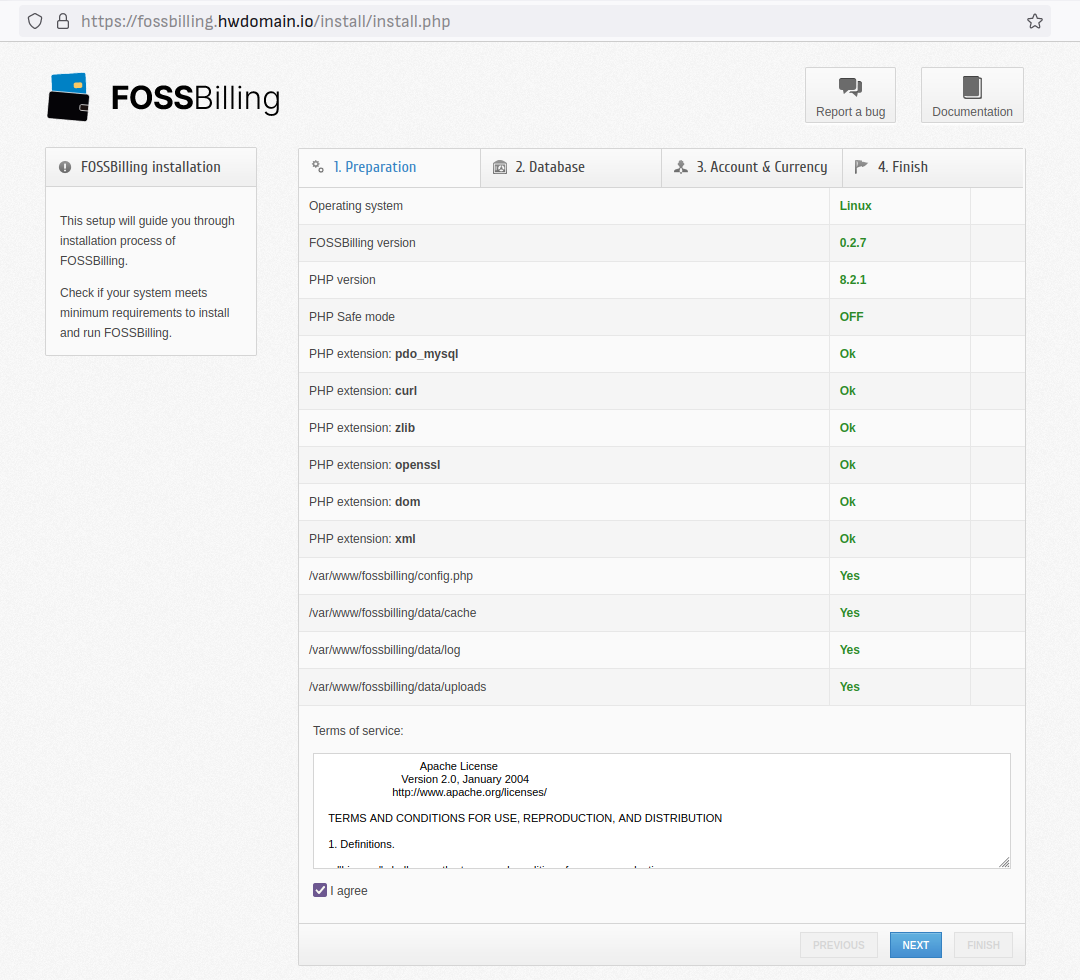The image size is (1080, 980).
Task: Switch to the 2. Database tab
Action: [x=549, y=167]
